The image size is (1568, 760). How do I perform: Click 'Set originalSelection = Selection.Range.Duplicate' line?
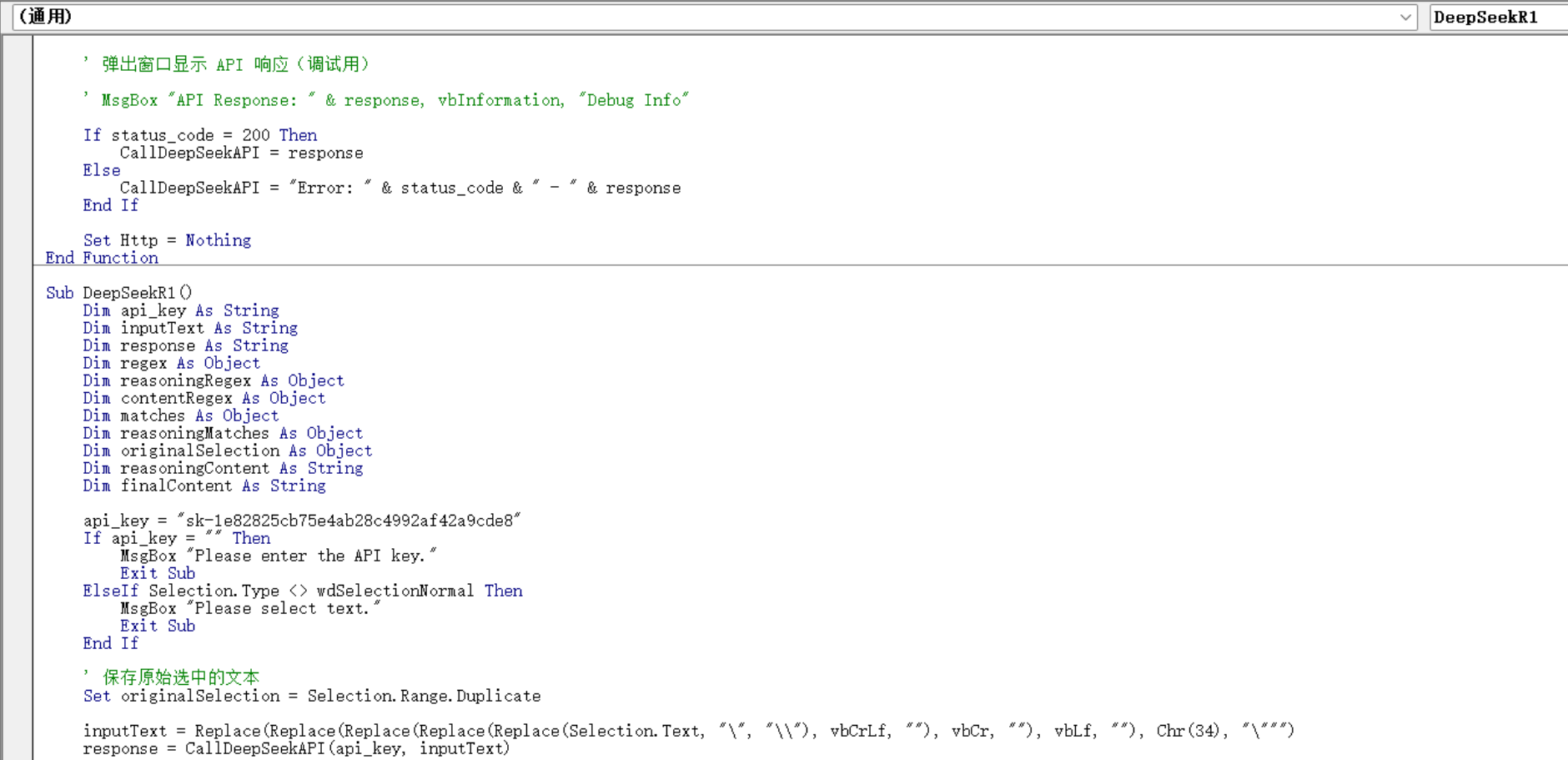tap(312, 696)
